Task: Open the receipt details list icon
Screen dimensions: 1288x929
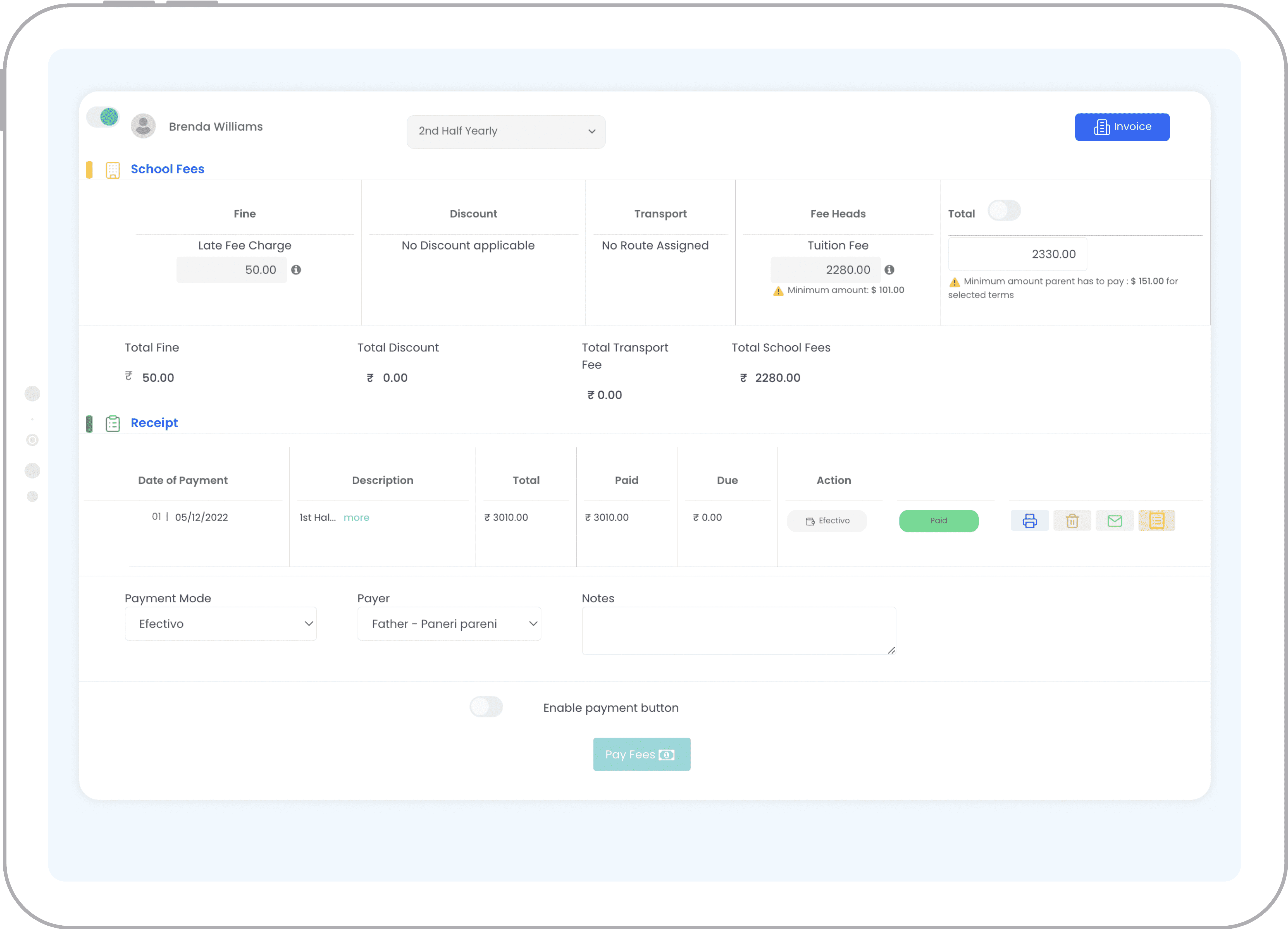Action: tap(1157, 520)
